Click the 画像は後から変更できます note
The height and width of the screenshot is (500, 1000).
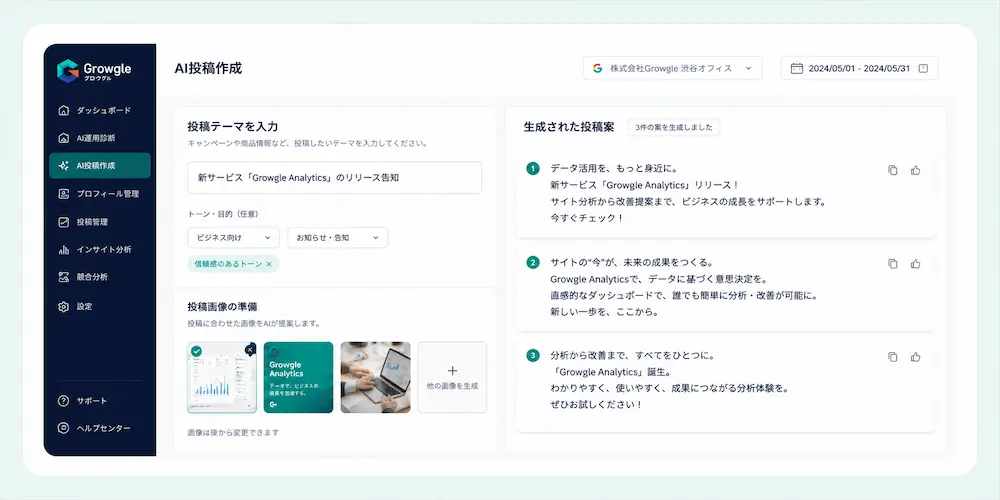233,432
